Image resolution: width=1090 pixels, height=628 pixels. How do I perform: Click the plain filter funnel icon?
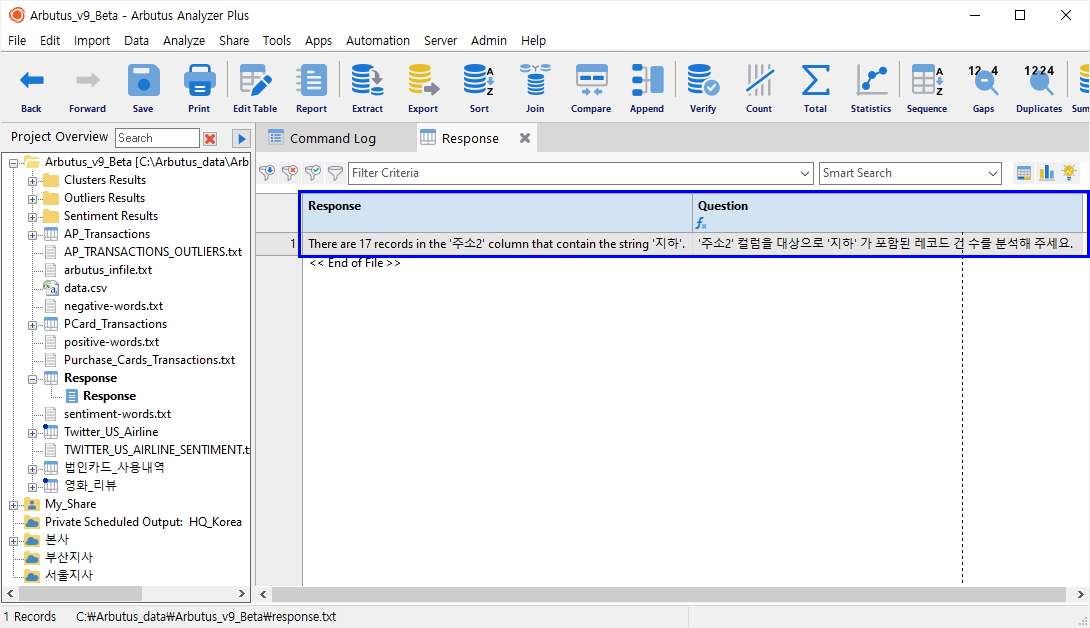(x=335, y=172)
